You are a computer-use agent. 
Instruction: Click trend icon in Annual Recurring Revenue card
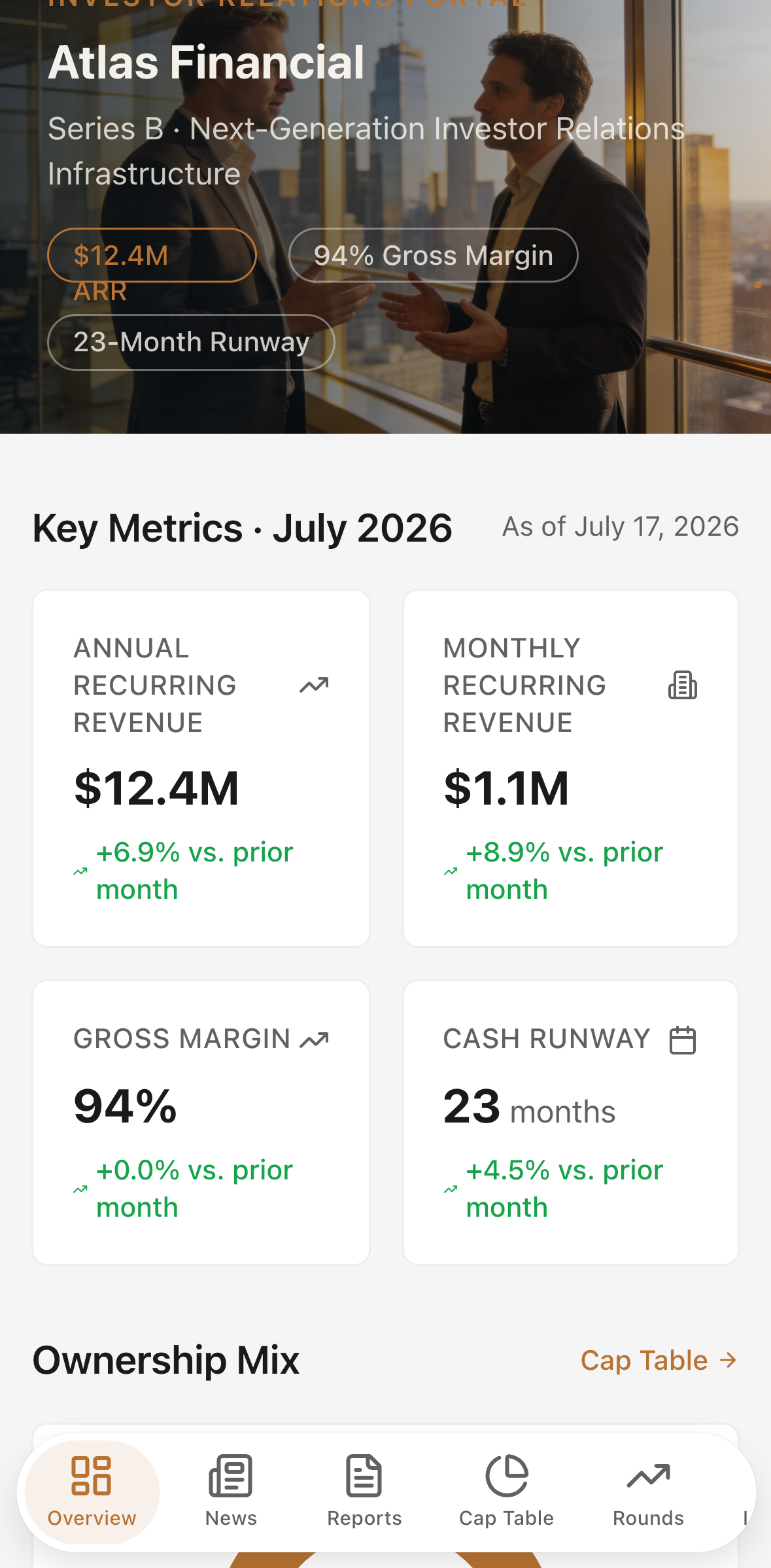tap(315, 686)
